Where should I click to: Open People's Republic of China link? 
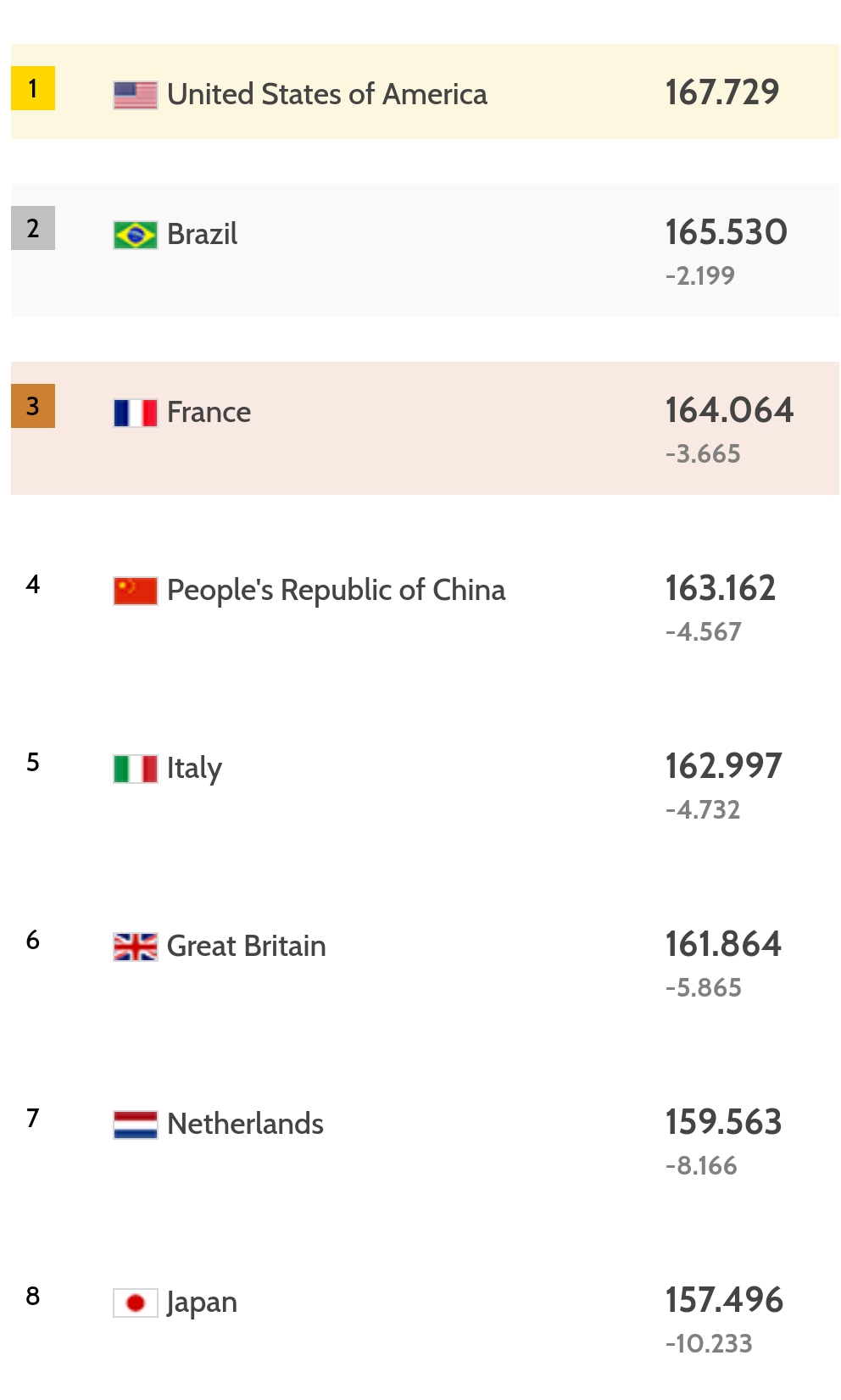pyautogui.click(x=336, y=590)
